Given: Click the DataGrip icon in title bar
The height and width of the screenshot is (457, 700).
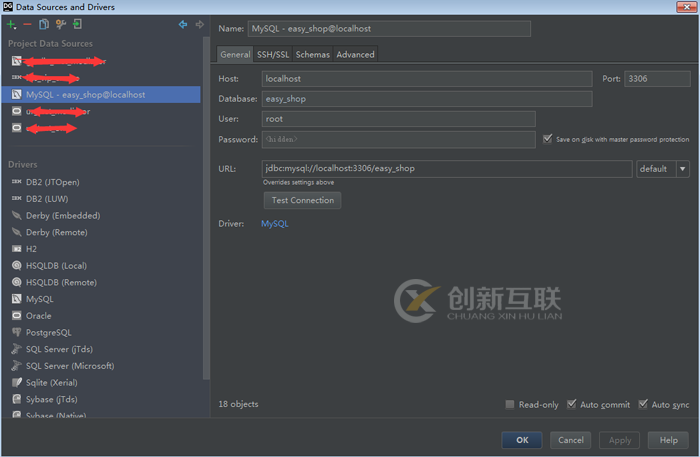Looking at the screenshot, I should click(8, 6).
